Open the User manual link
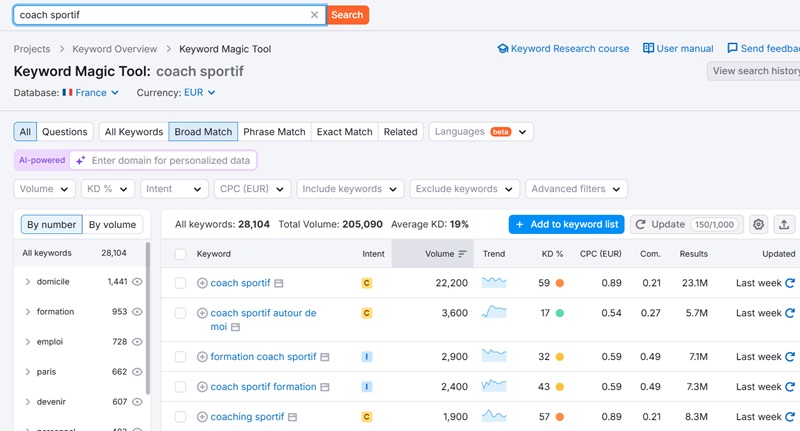 [x=678, y=48]
